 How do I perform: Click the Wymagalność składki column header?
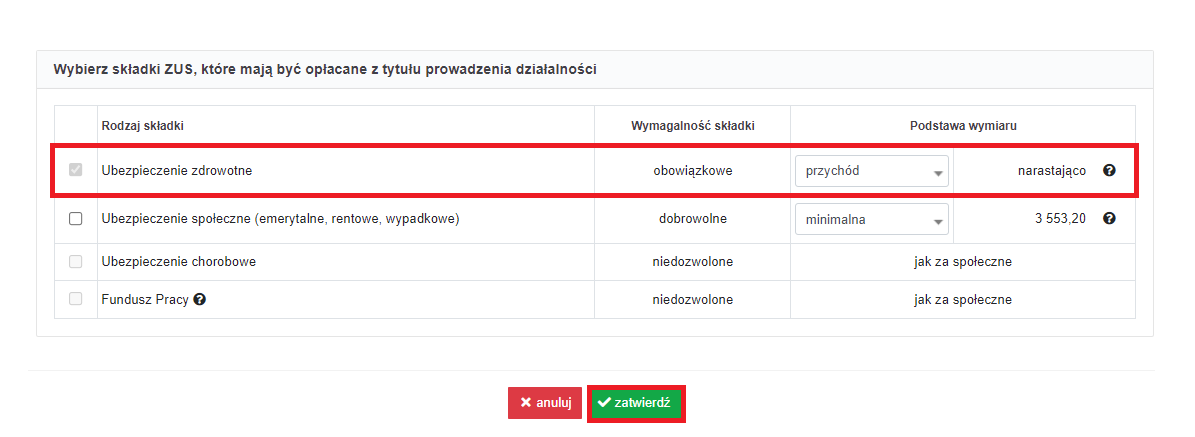pyautogui.click(x=692, y=125)
